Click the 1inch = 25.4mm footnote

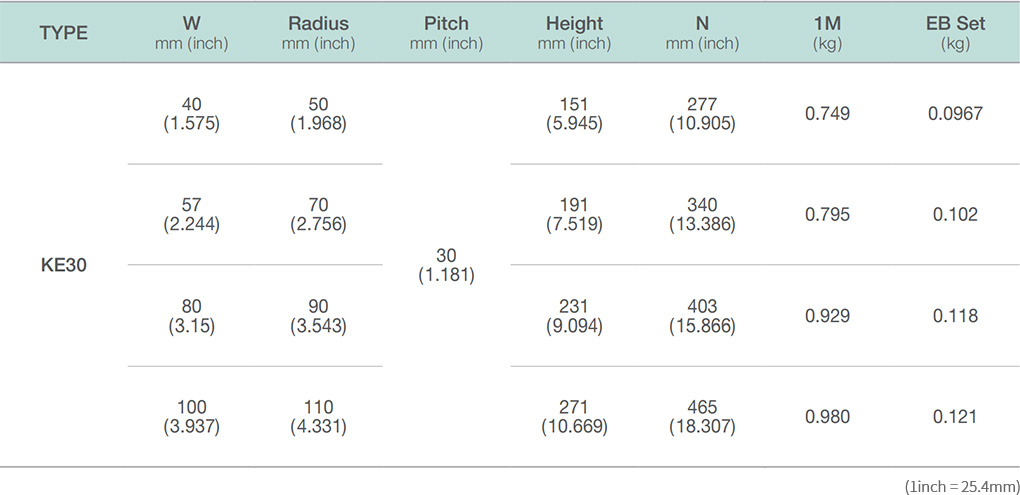point(962,486)
